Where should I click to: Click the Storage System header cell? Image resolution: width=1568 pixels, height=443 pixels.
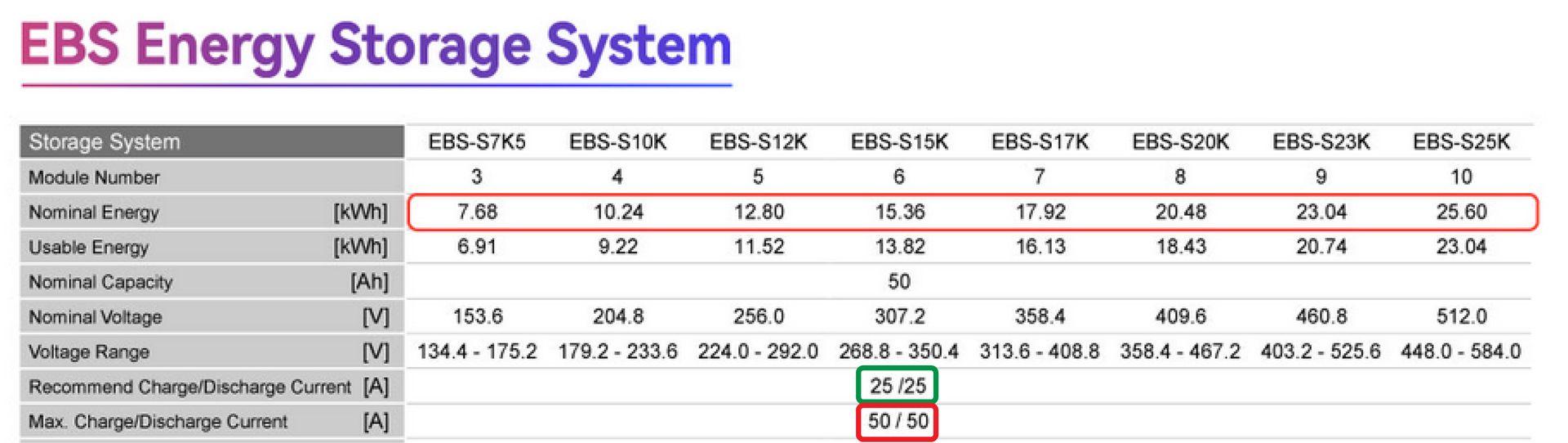pyautogui.click(x=105, y=142)
